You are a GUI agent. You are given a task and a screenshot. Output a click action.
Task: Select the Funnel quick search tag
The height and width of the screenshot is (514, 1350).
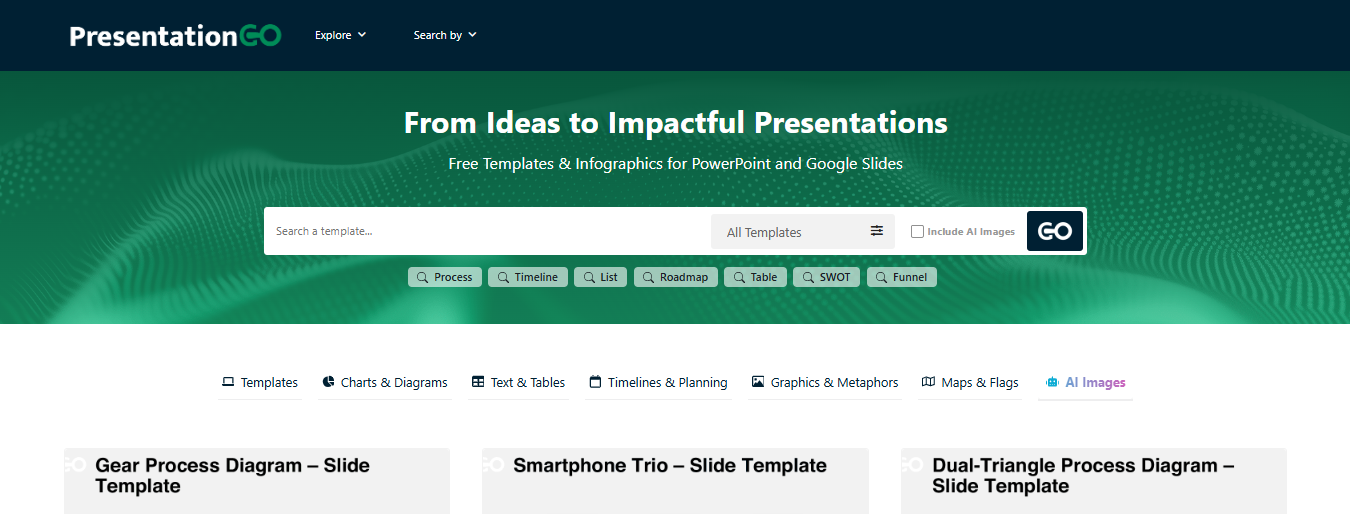pyautogui.click(x=902, y=277)
